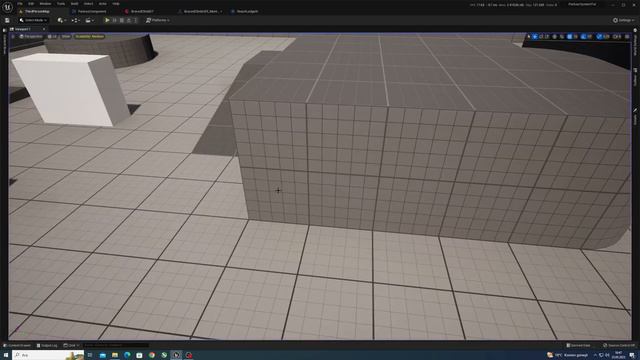
Task: Focus the console command input field
Action: point(116,345)
